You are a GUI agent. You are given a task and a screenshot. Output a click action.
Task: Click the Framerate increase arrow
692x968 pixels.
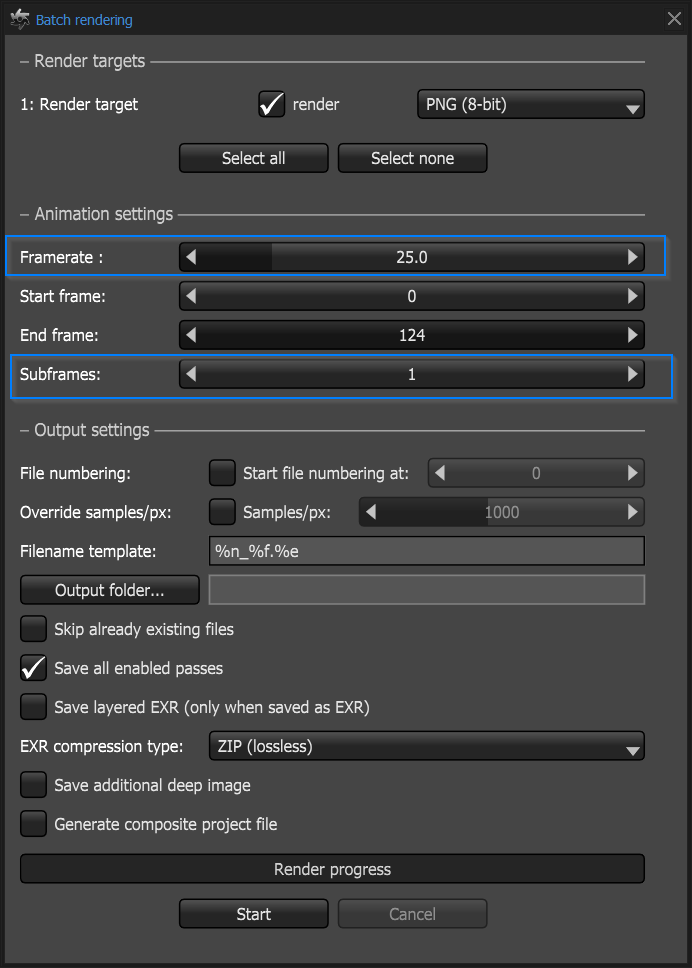[x=632, y=257]
